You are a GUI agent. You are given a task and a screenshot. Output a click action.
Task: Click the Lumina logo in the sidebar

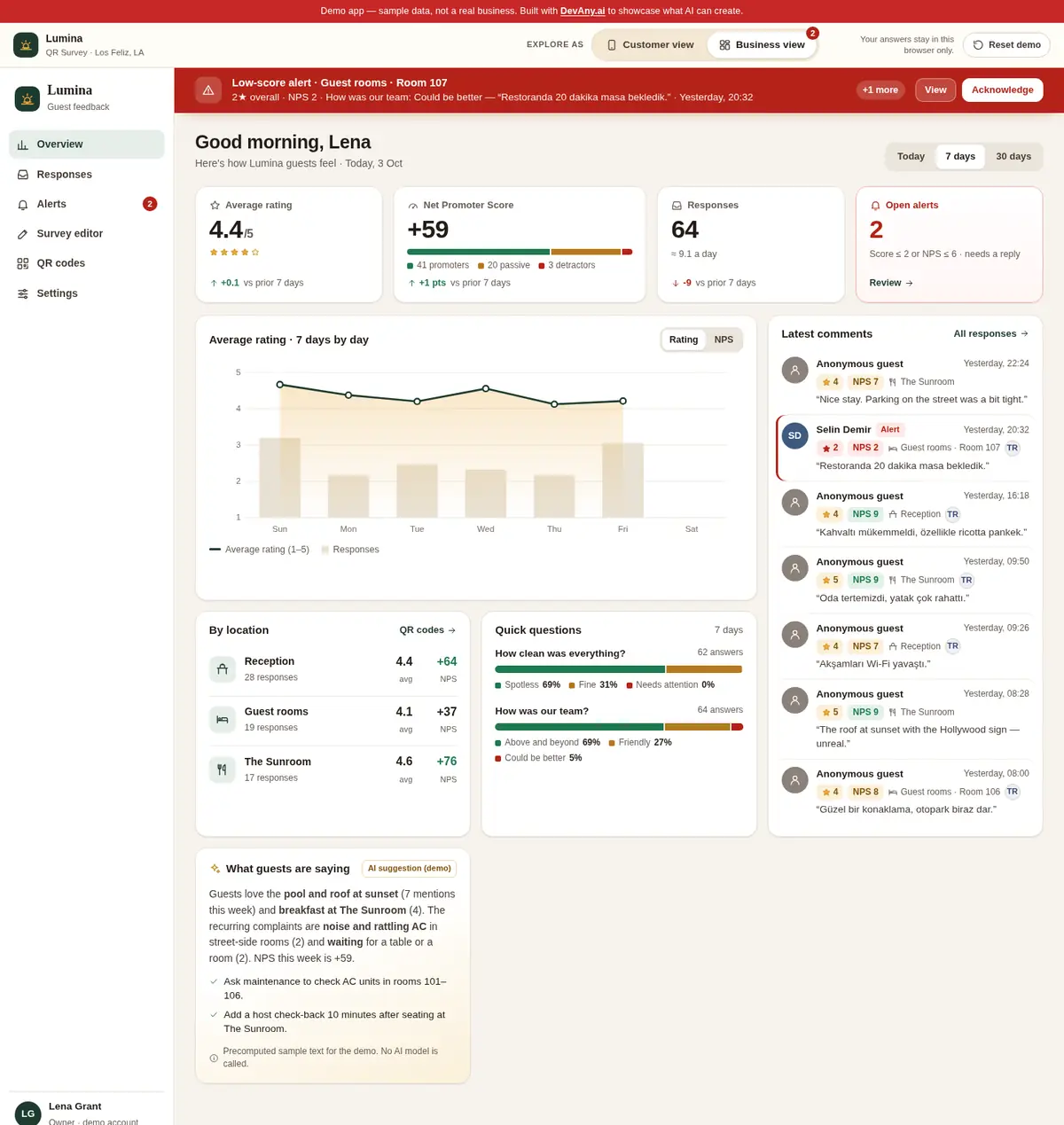pos(27,98)
